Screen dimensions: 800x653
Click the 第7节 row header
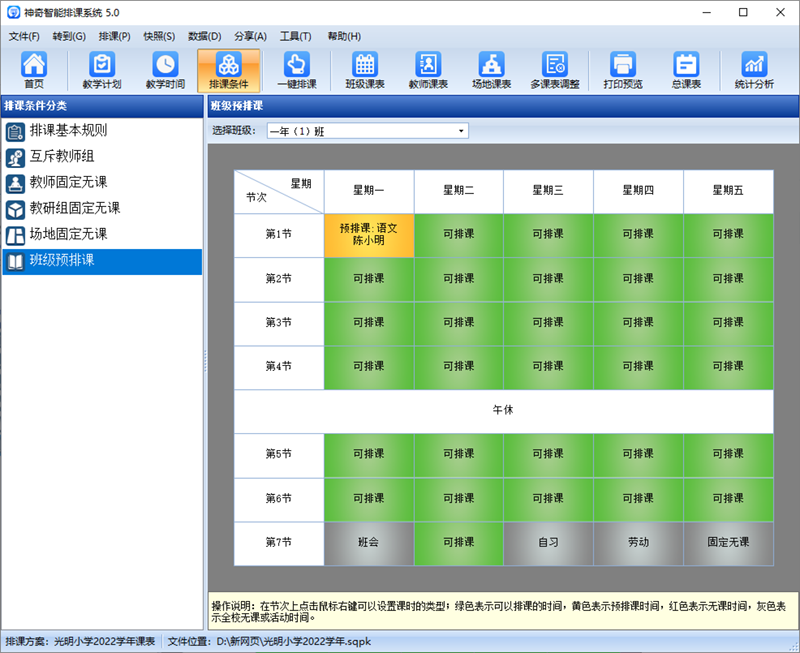(279, 543)
